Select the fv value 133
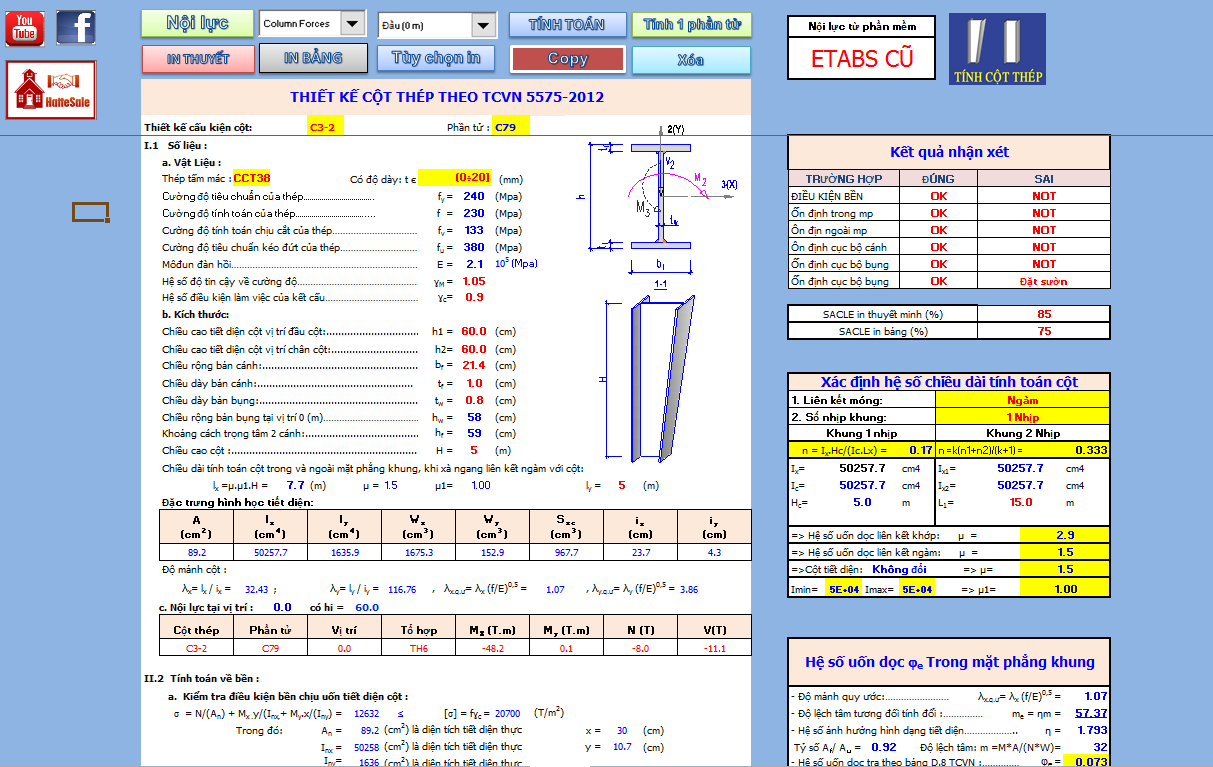Image resolution: width=1213 pixels, height=767 pixels. [474, 230]
